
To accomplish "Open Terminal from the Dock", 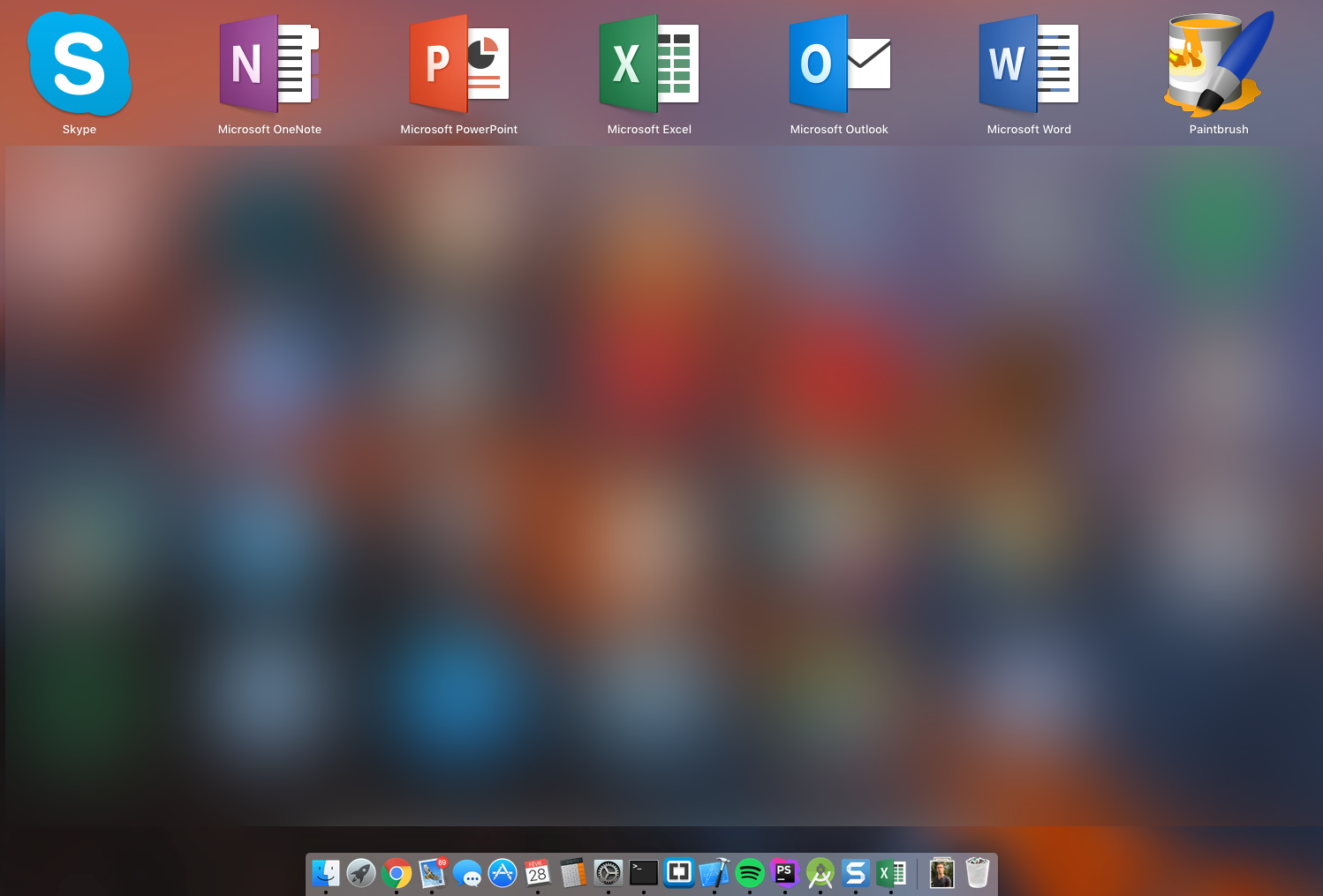I will [x=644, y=873].
